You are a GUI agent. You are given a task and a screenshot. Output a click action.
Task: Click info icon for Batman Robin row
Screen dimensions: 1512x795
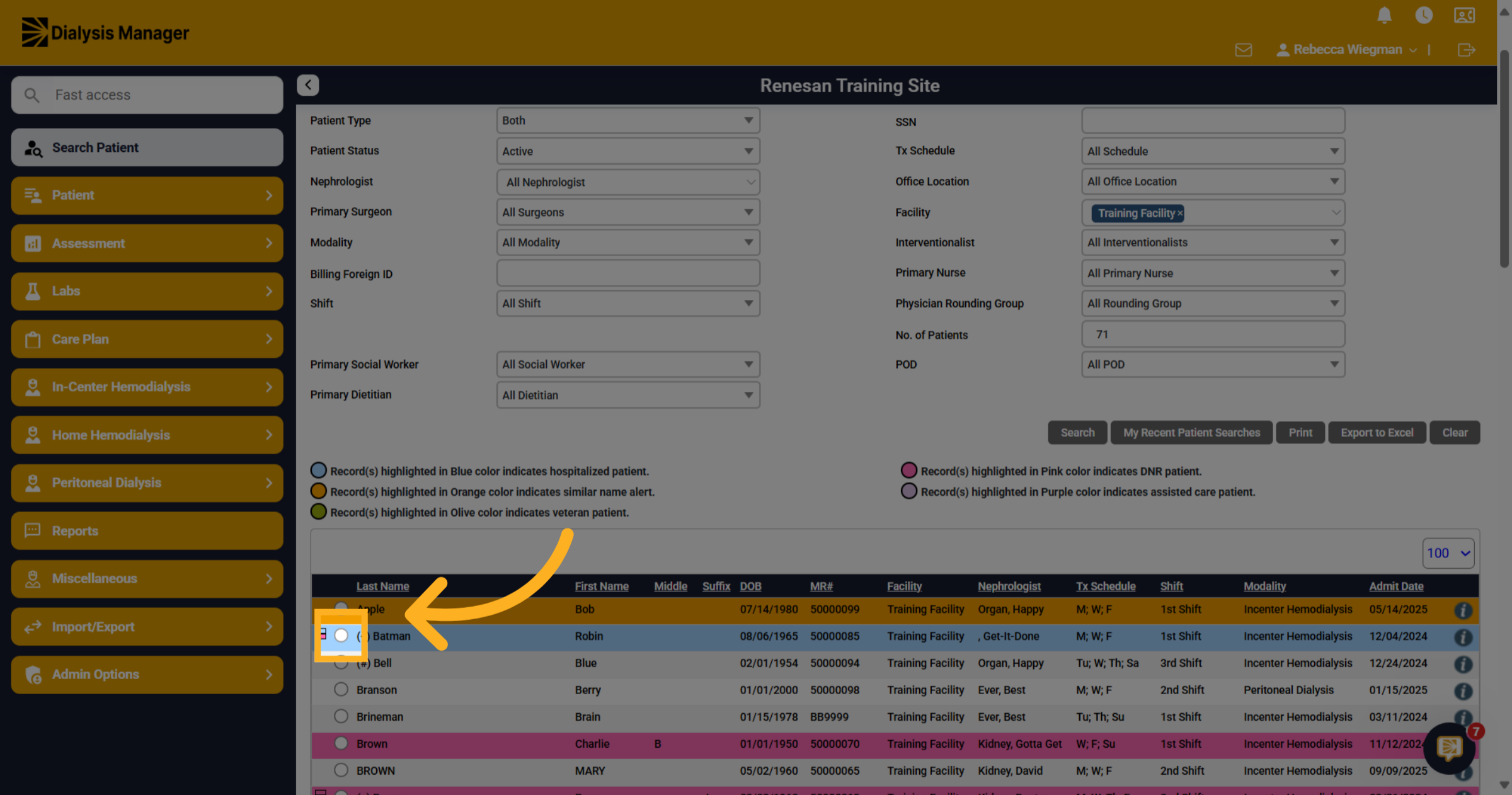point(1463,637)
